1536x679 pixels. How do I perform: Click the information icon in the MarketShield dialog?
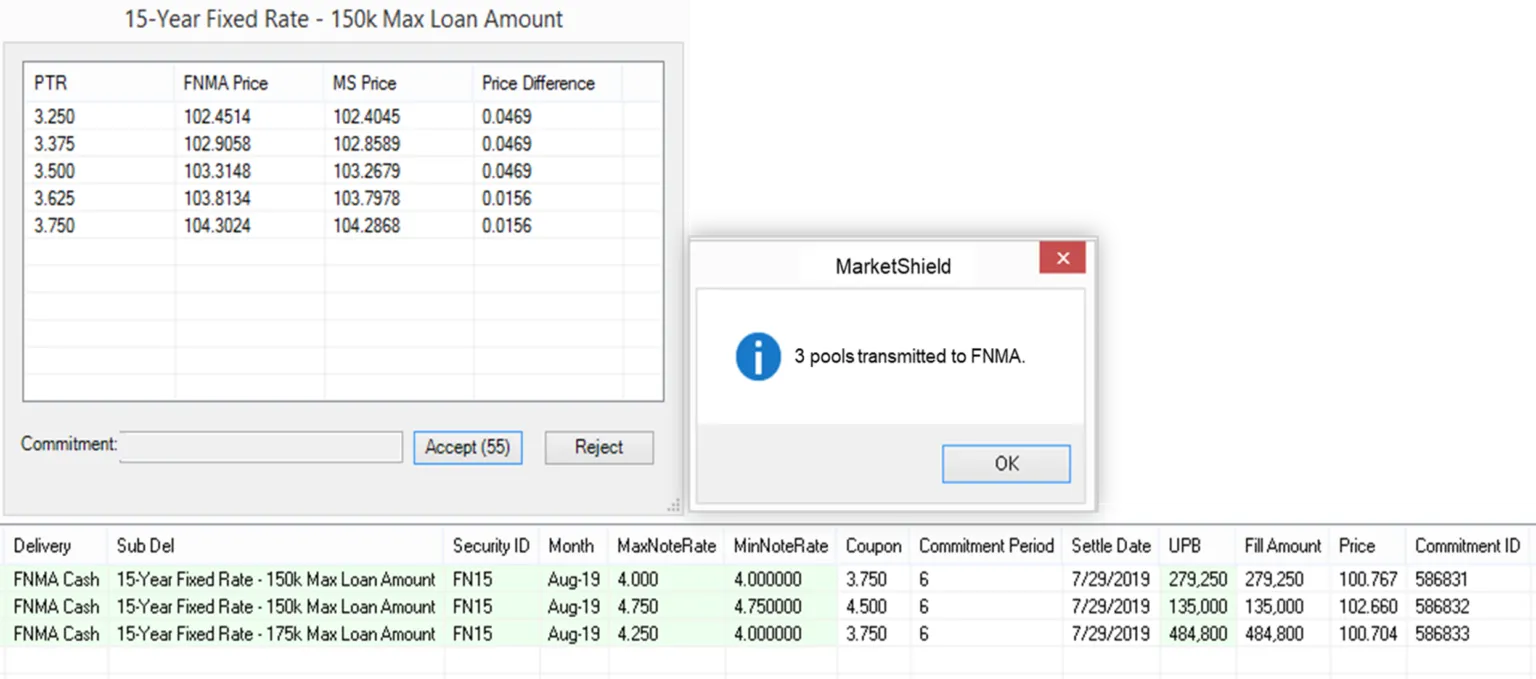click(x=757, y=355)
